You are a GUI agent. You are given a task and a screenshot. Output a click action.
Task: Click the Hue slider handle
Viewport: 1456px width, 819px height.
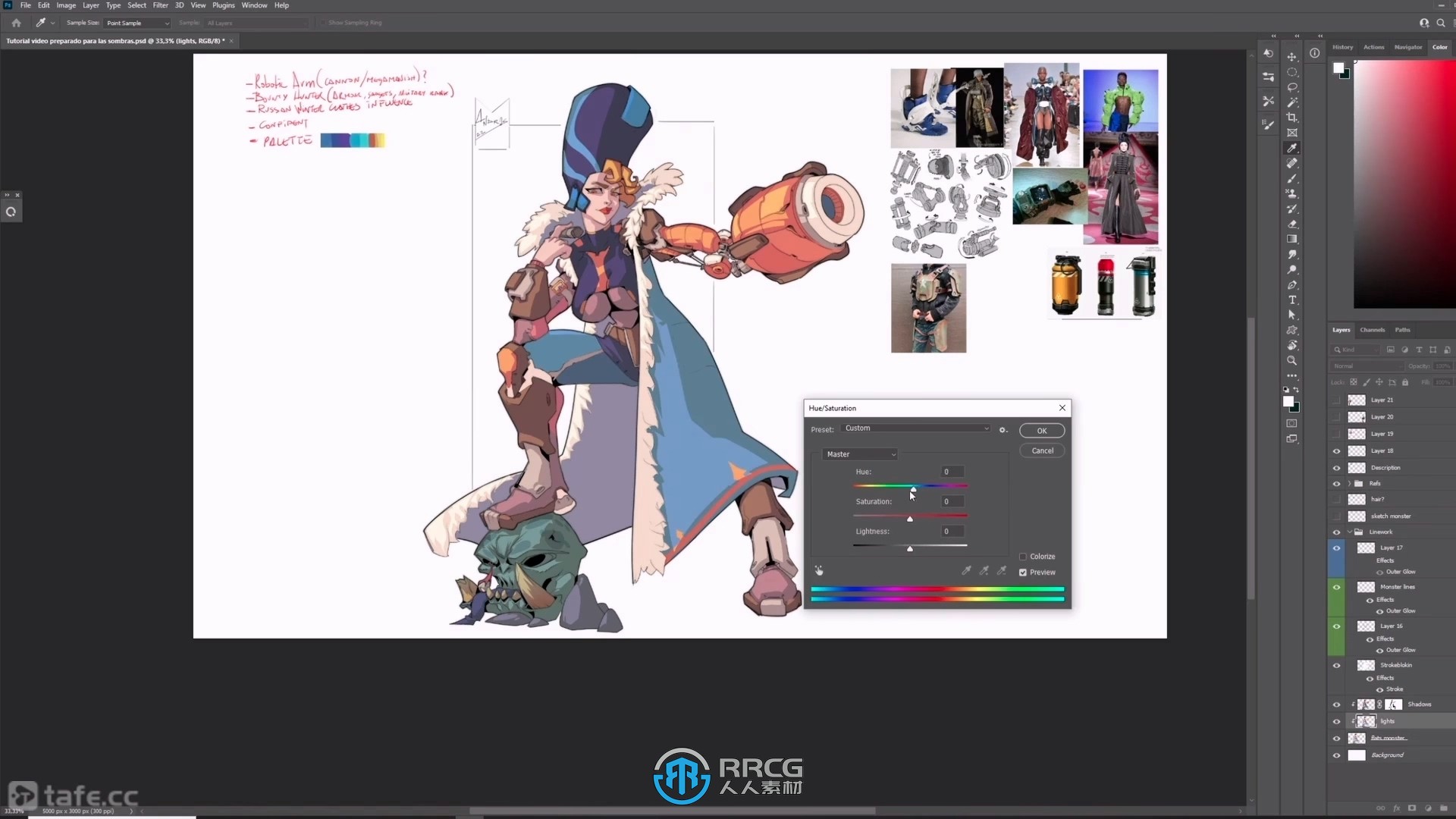click(x=913, y=489)
